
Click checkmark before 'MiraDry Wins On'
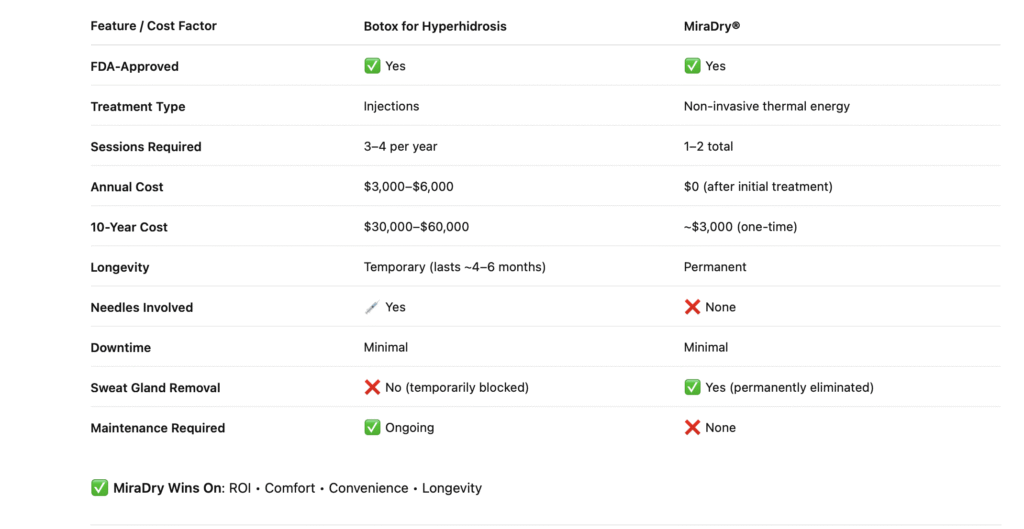(x=99, y=488)
